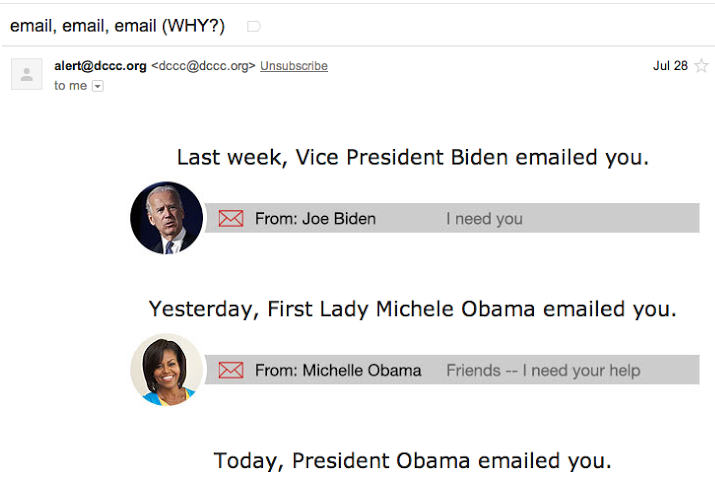The image size is (715, 477).
Task: Open the 'From: Joe Biden' message bar
Action: tap(451, 218)
